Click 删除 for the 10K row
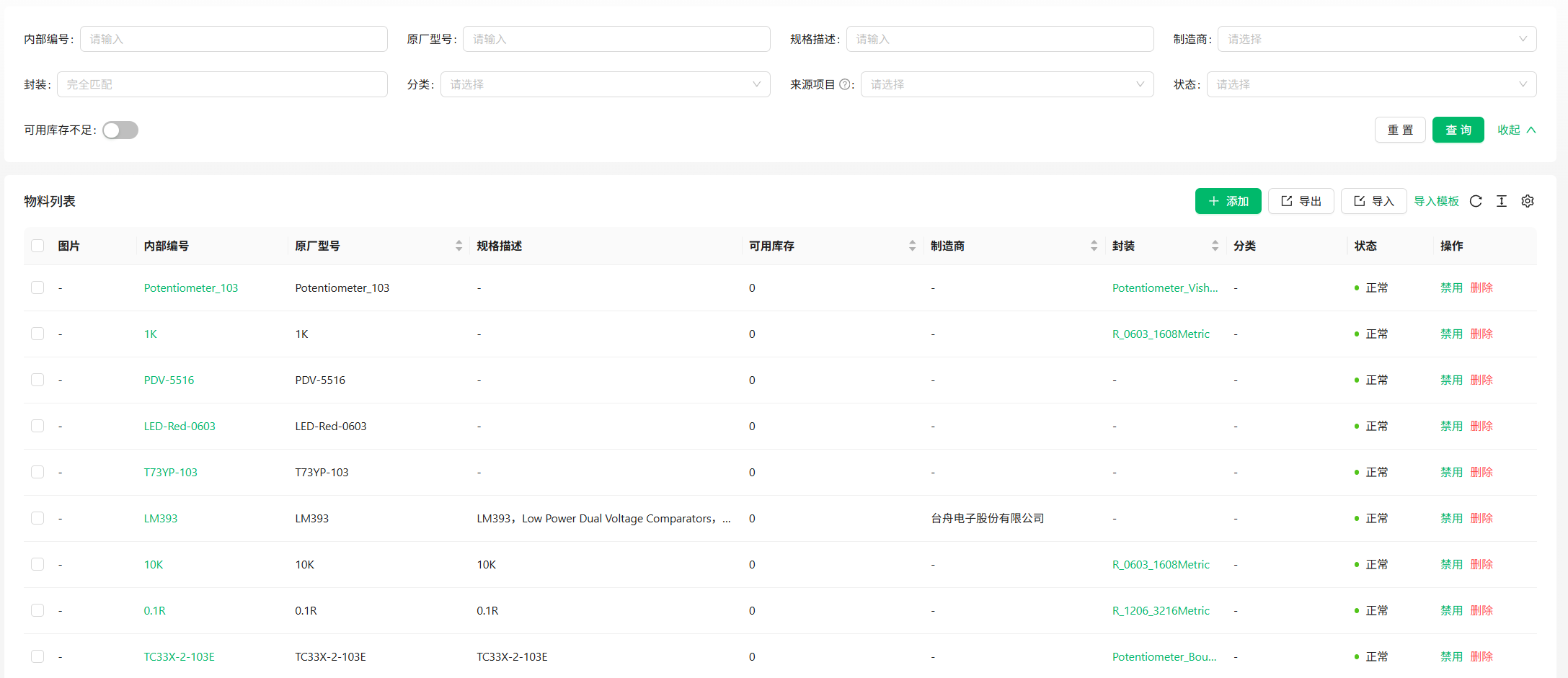This screenshot has width=1568, height=678. coord(1481,564)
